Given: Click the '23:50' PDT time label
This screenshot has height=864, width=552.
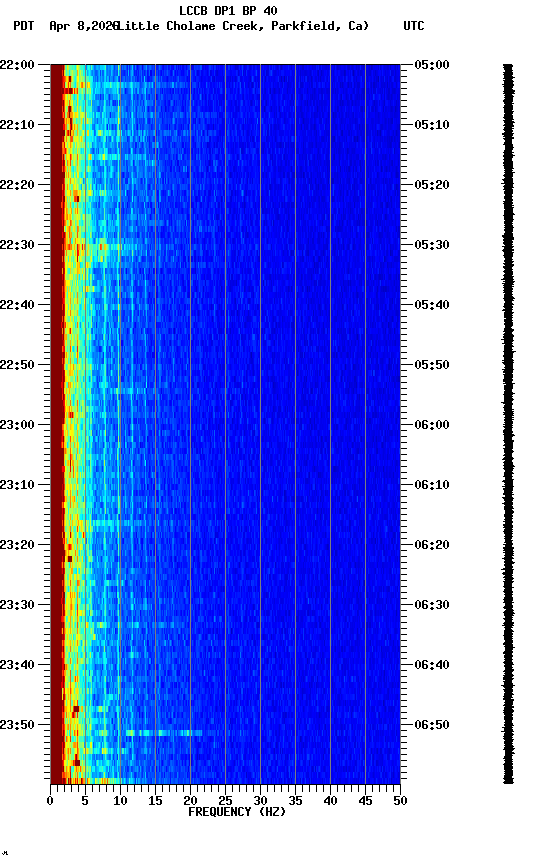Looking at the screenshot, I should (x=17, y=725).
